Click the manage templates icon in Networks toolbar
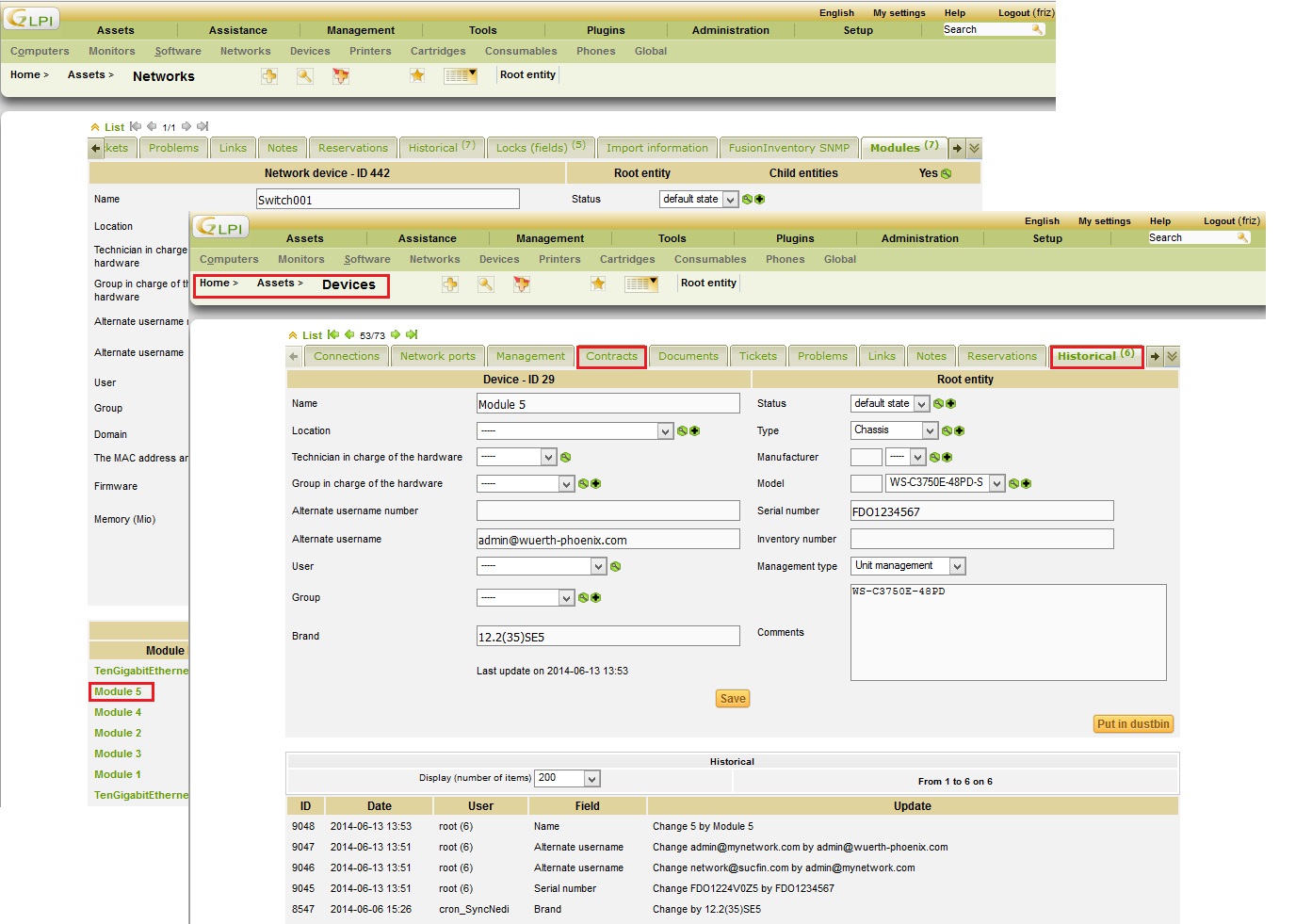The height and width of the screenshot is (924, 1312). coord(341,75)
